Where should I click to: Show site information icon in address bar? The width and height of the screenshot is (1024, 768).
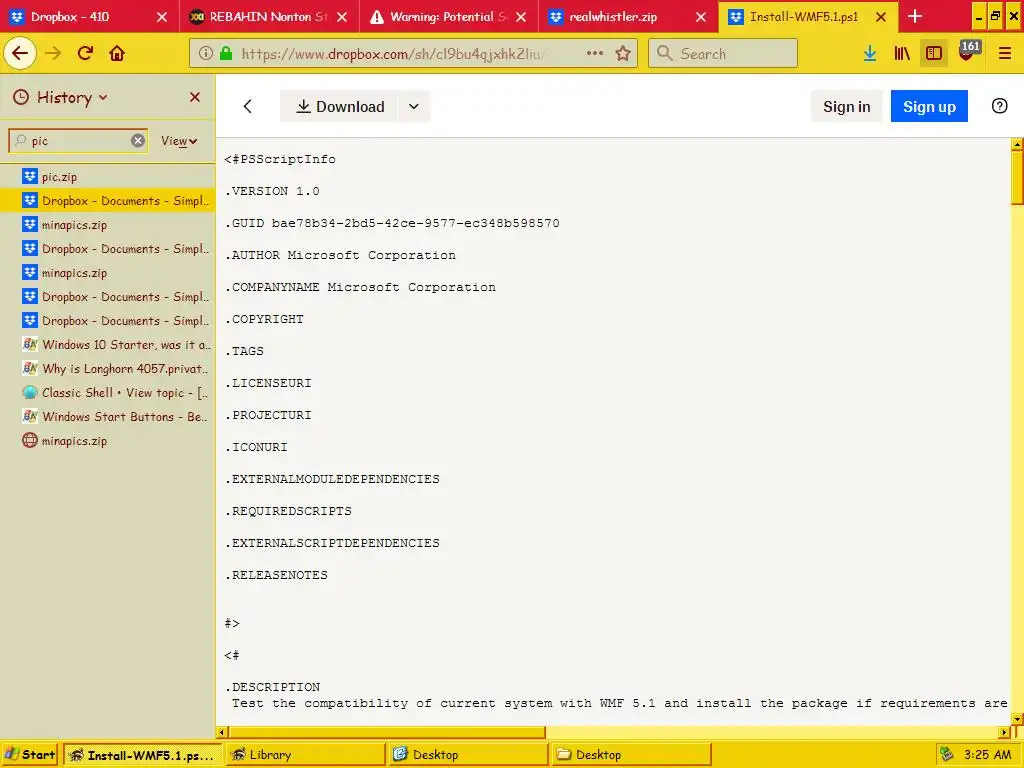(206, 54)
